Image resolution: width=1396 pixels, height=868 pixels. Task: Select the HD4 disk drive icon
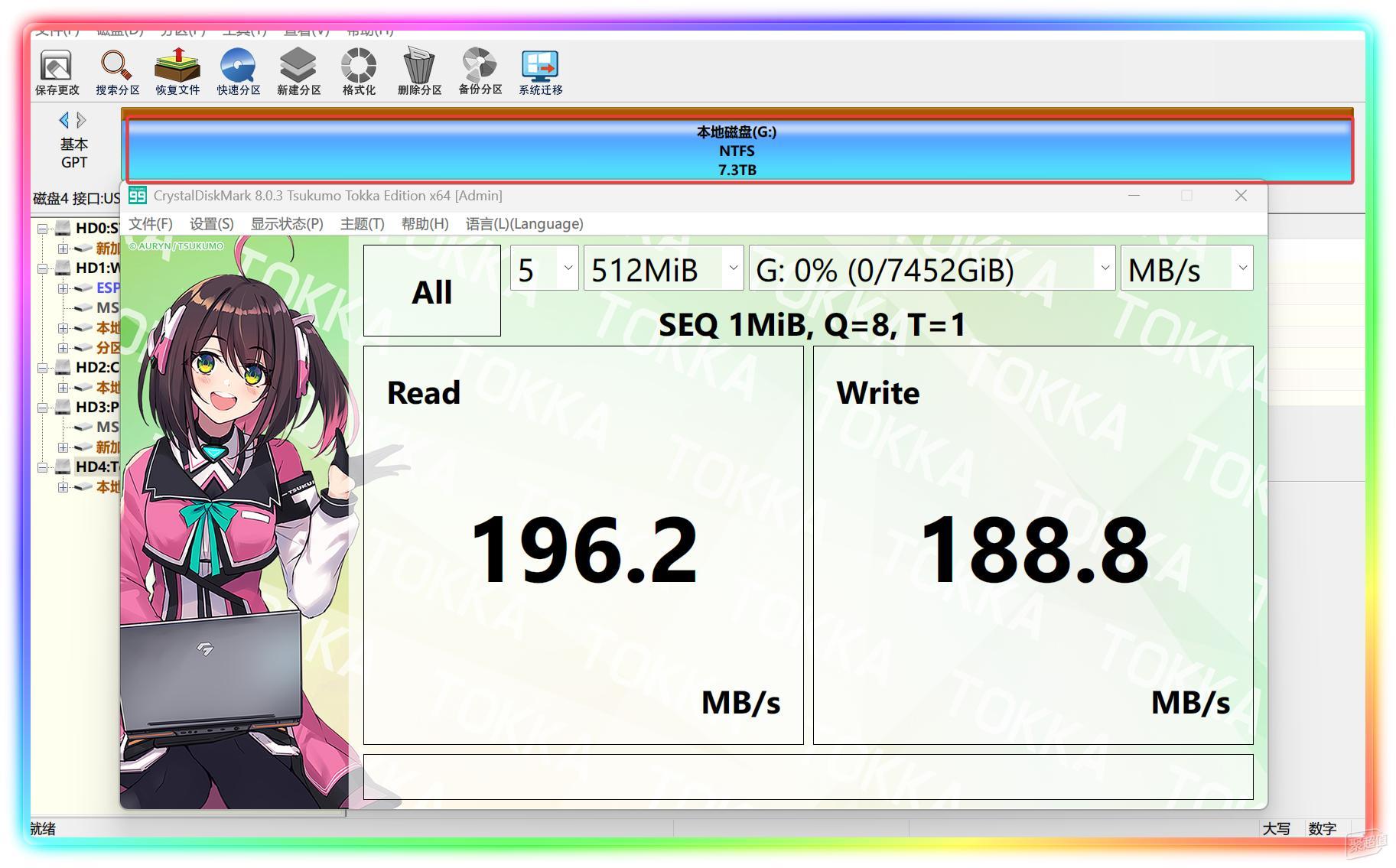click(x=63, y=467)
